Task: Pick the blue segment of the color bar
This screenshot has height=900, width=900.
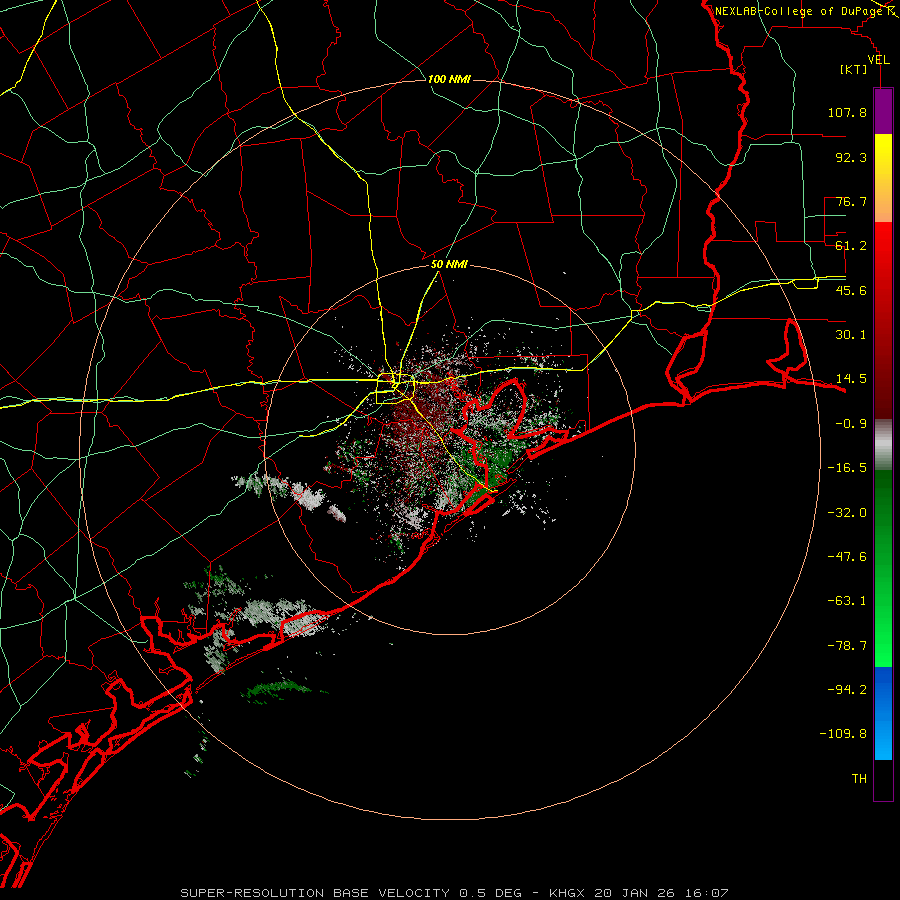Action: pyautogui.click(x=883, y=713)
